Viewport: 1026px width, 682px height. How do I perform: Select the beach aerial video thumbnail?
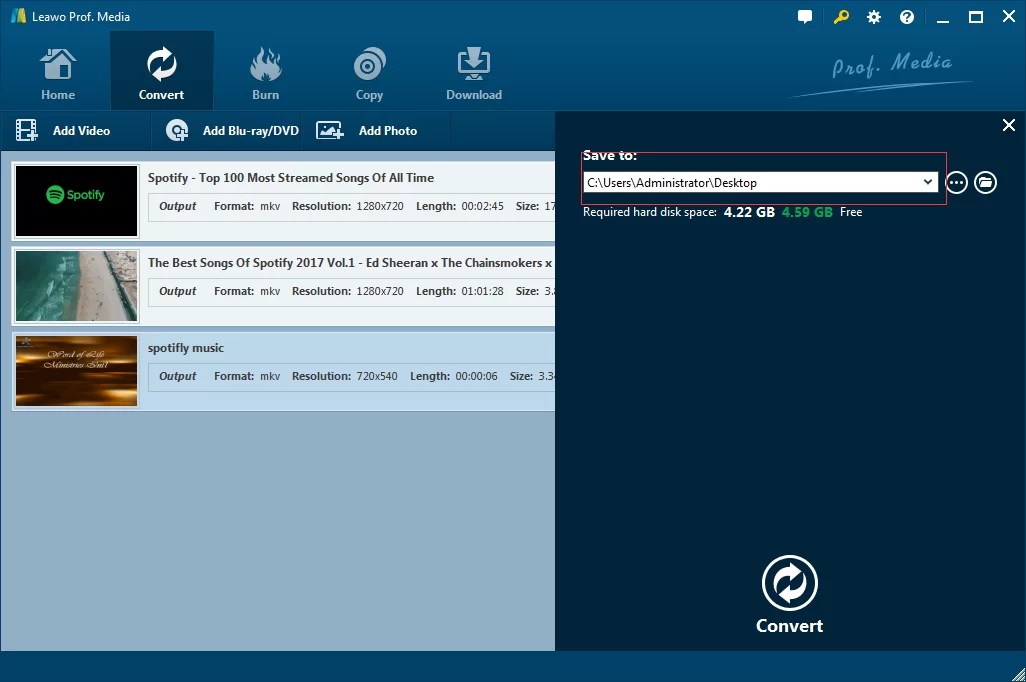(x=77, y=286)
